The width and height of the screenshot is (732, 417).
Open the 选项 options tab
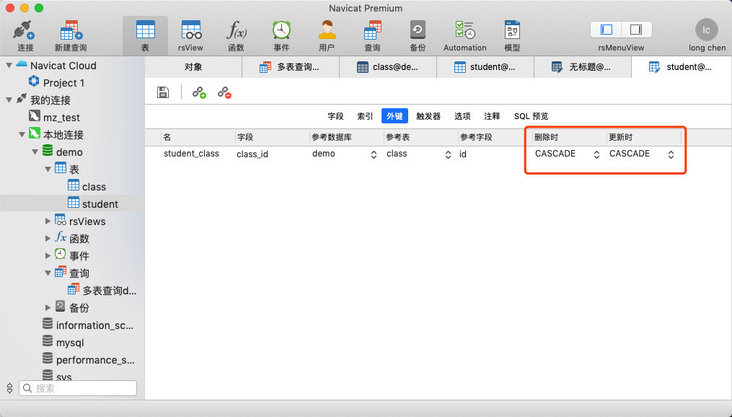pyautogui.click(x=462, y=116)
